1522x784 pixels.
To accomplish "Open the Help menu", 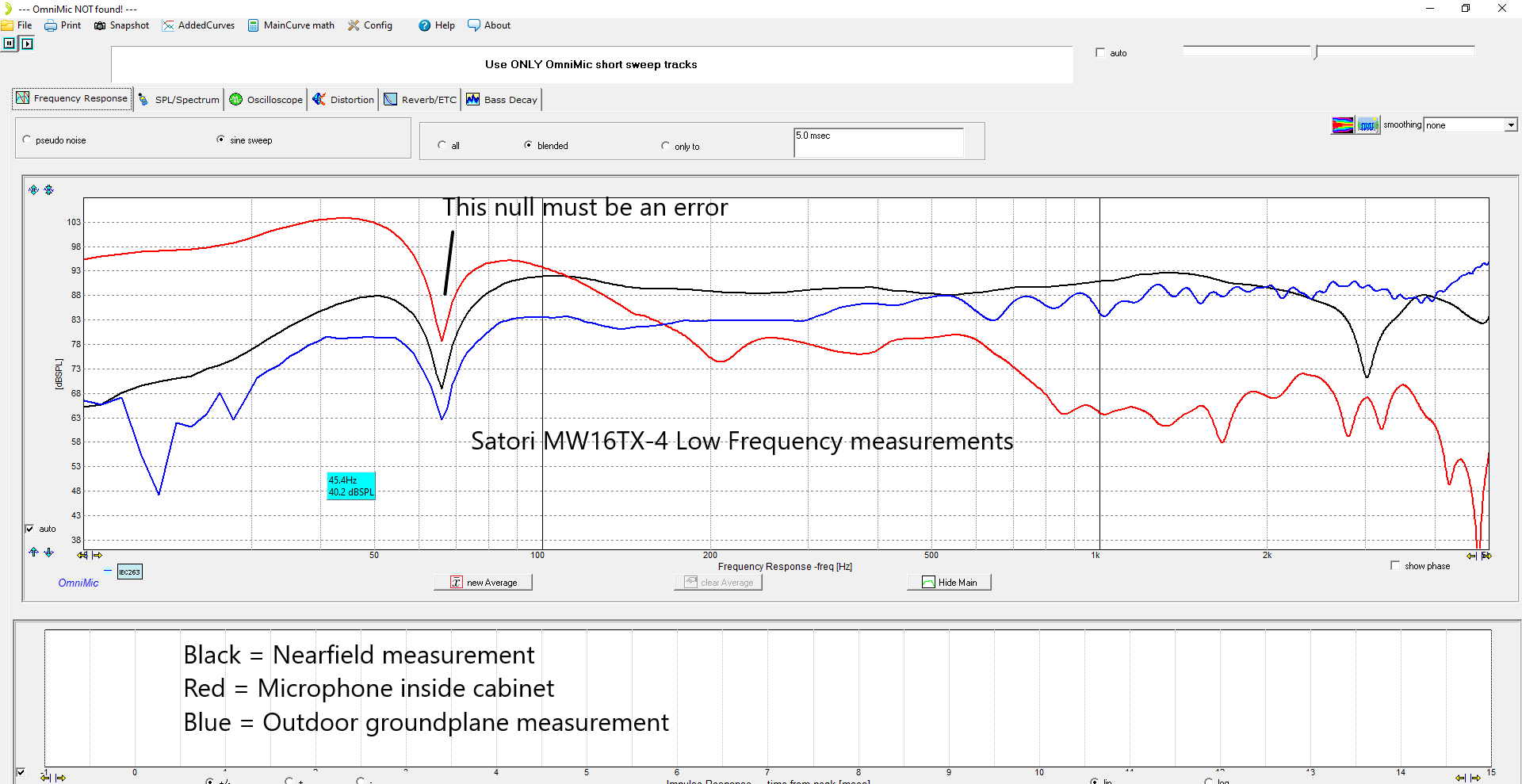I will (437, 25).
